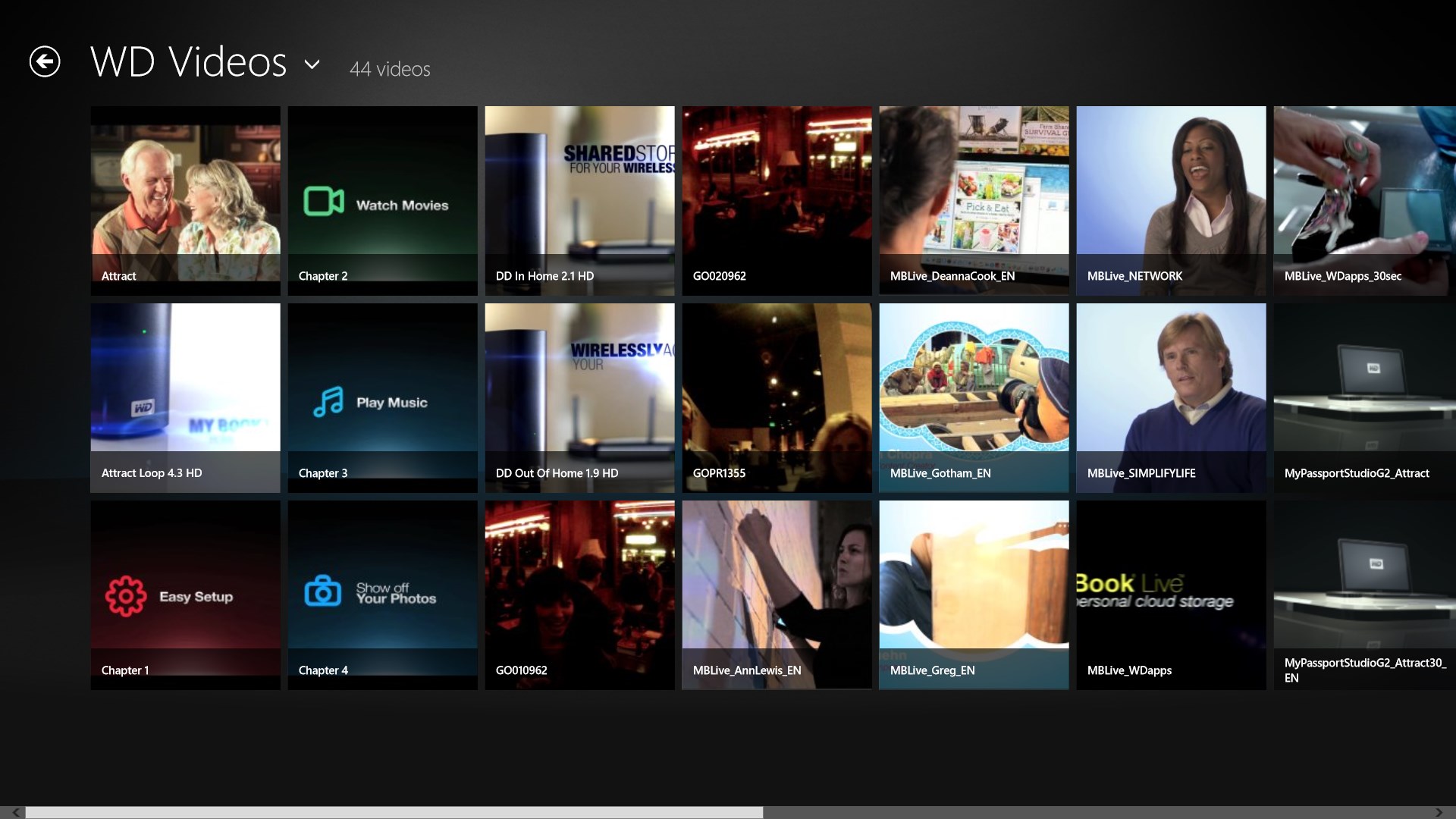Viewport: 1456px width, 819px height.
Task: Click the scrollbar right arrow
Action: (1439, 812)
